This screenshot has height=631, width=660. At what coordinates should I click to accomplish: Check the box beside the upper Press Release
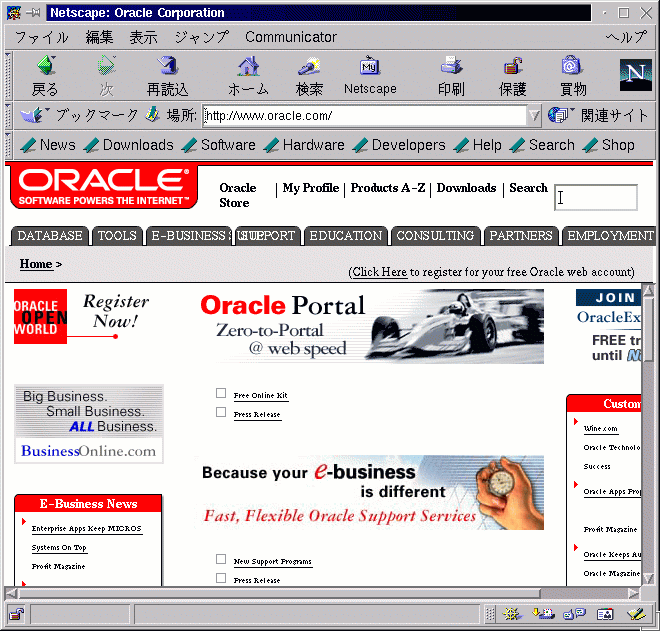(x=221, y=412)
